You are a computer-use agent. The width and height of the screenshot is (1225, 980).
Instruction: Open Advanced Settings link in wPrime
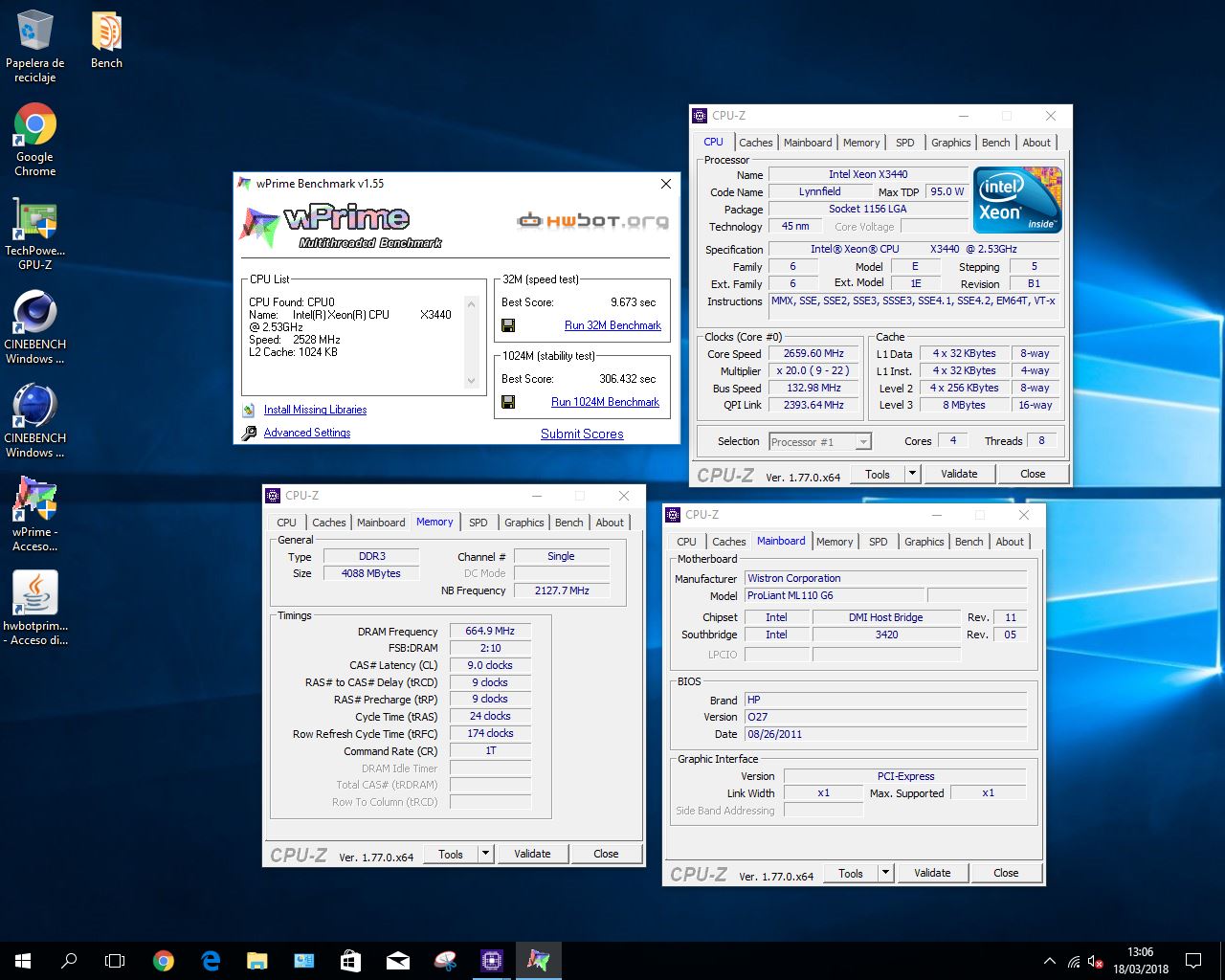tap(307, 433)
